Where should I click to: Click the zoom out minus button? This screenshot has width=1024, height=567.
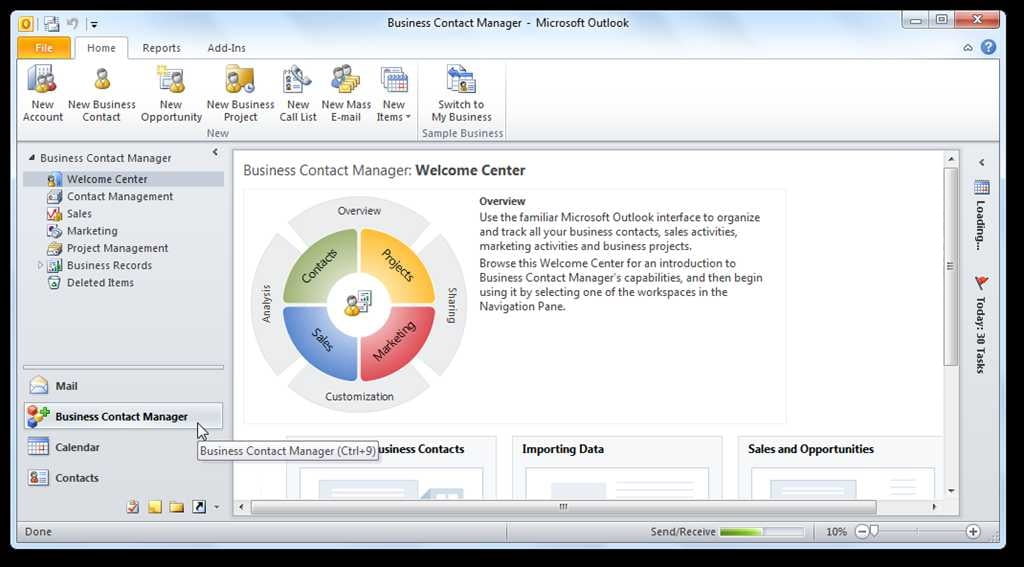tap(861, 532)
